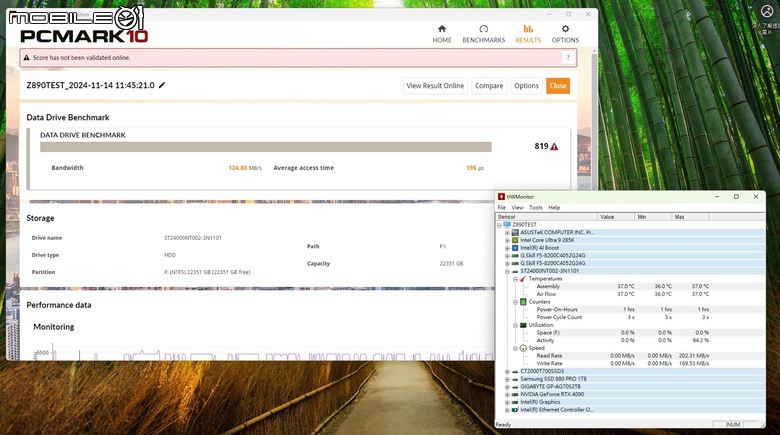Click the Sensor column header
Viewport: 780px width, 435px height.
pos(547,217)
